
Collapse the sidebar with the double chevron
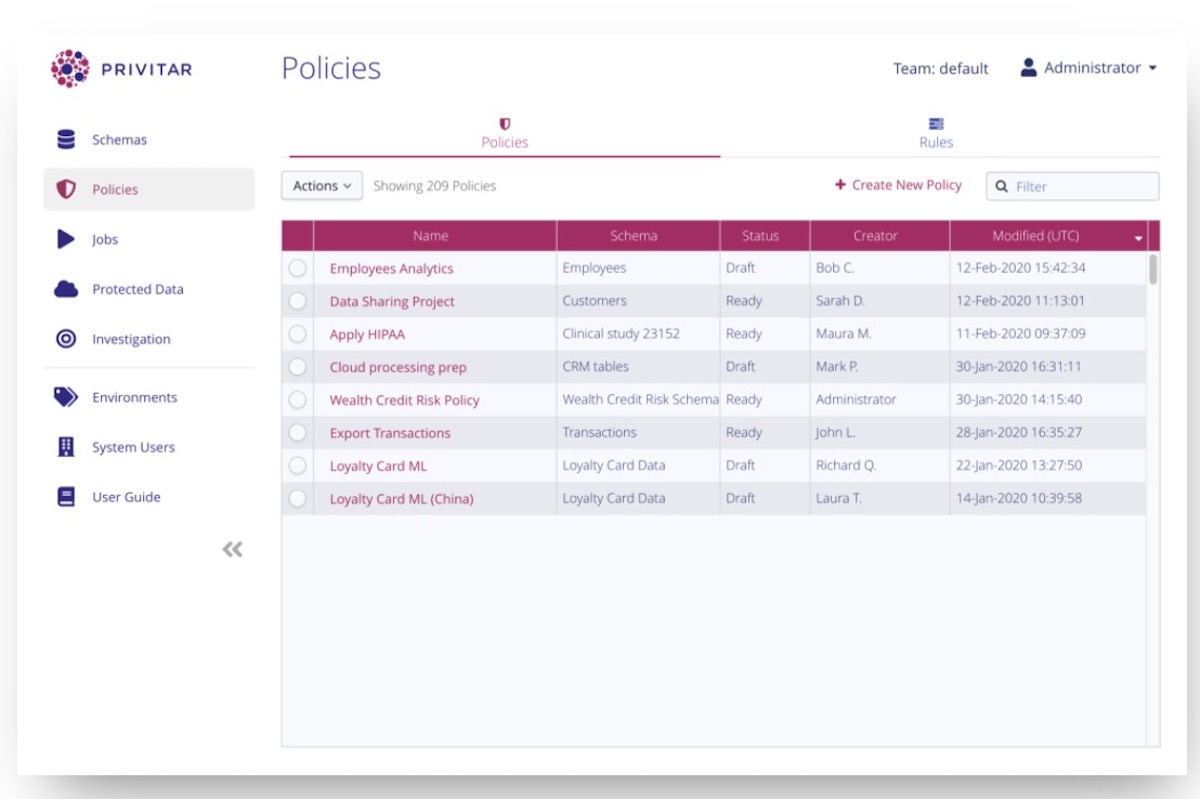[232, 548]
